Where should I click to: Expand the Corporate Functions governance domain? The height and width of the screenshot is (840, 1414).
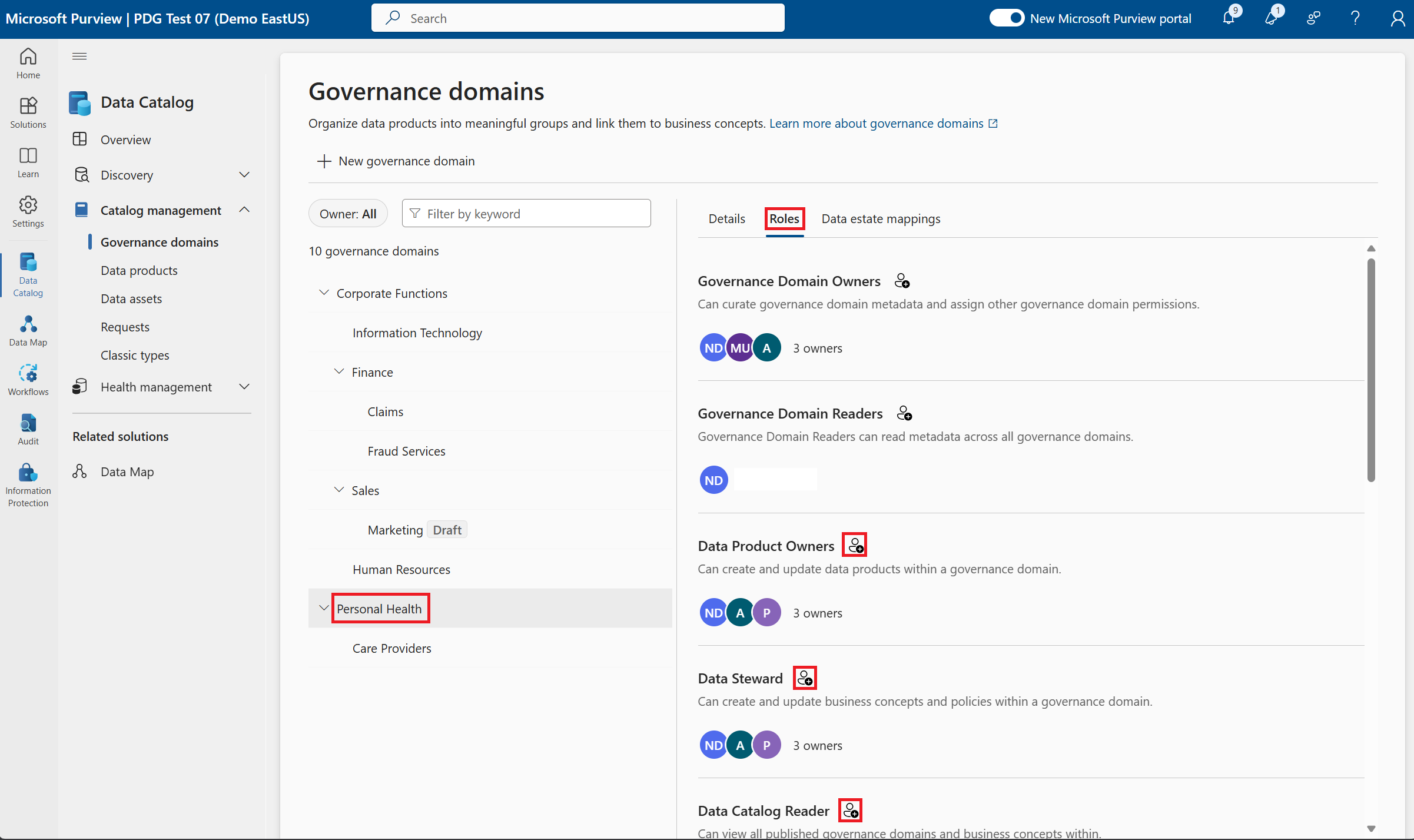[324, 293]
